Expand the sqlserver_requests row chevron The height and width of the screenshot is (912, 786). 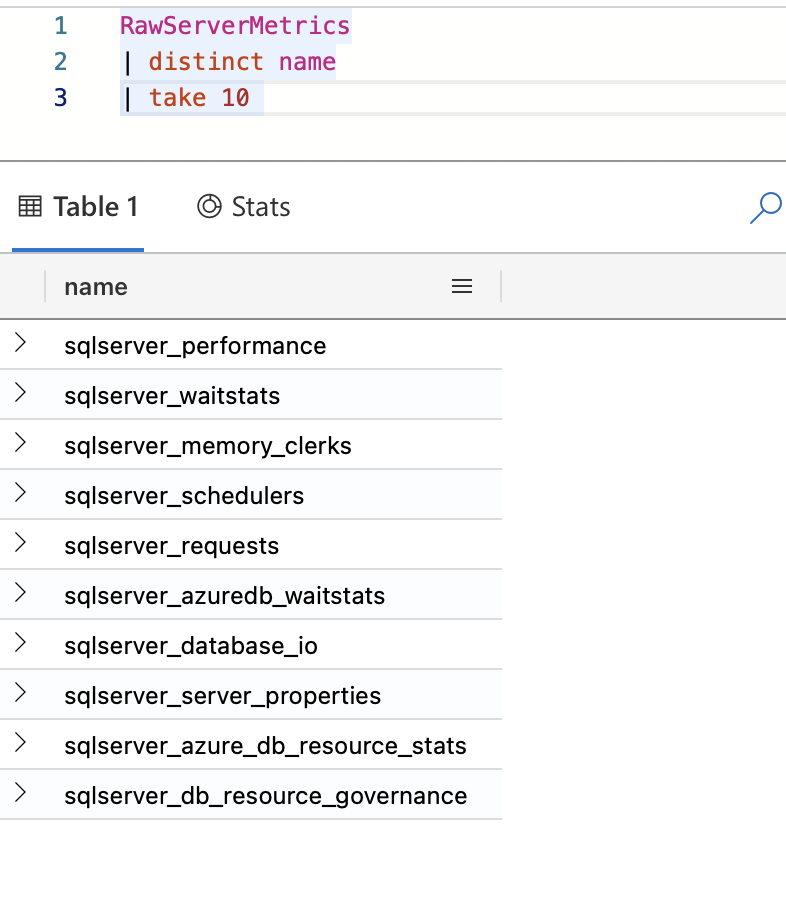(20, 543)
